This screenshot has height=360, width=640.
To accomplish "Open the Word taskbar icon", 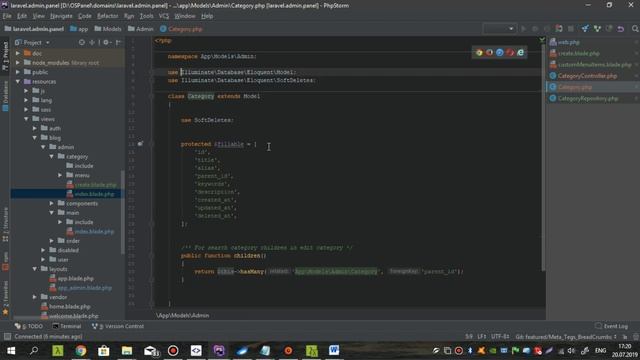I will [334, 350].
